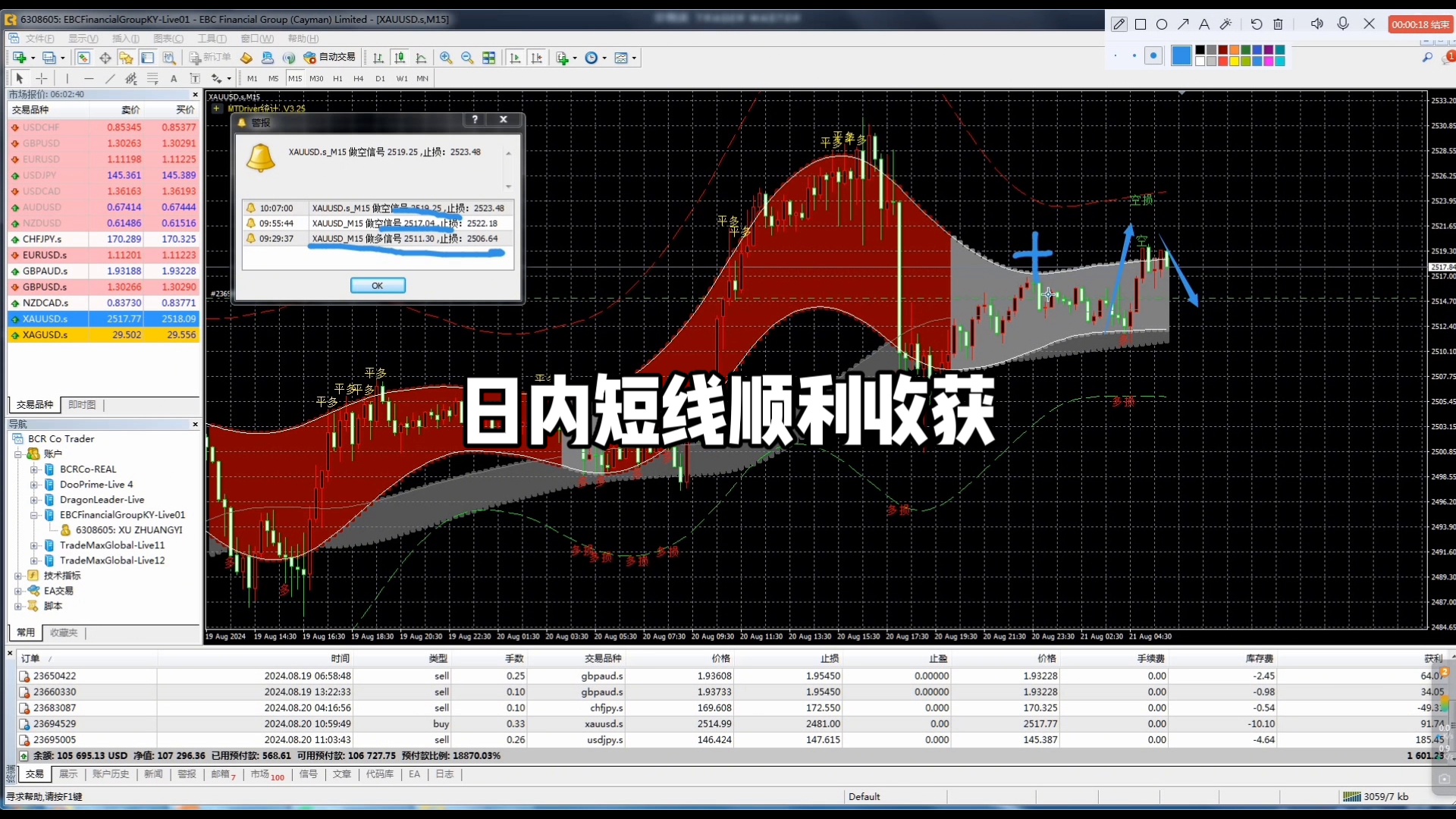Collapse the EBCFinancialGroupKY-Live01 tree node
The width and height of the screenshot is (1456, 819).
click(x=34, y=515)
